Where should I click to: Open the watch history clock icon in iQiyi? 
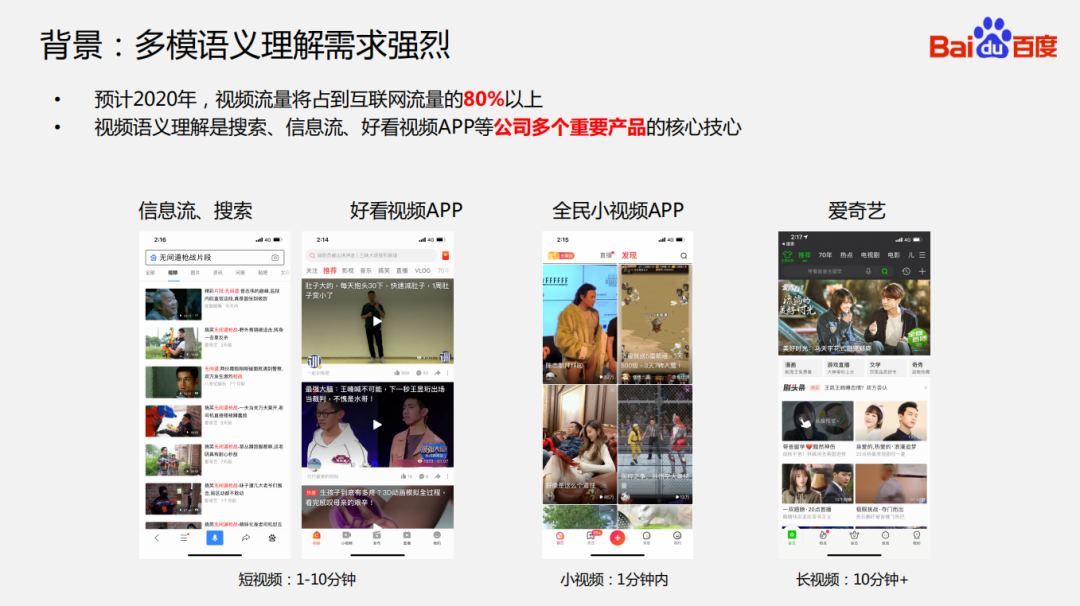point(906,271)
